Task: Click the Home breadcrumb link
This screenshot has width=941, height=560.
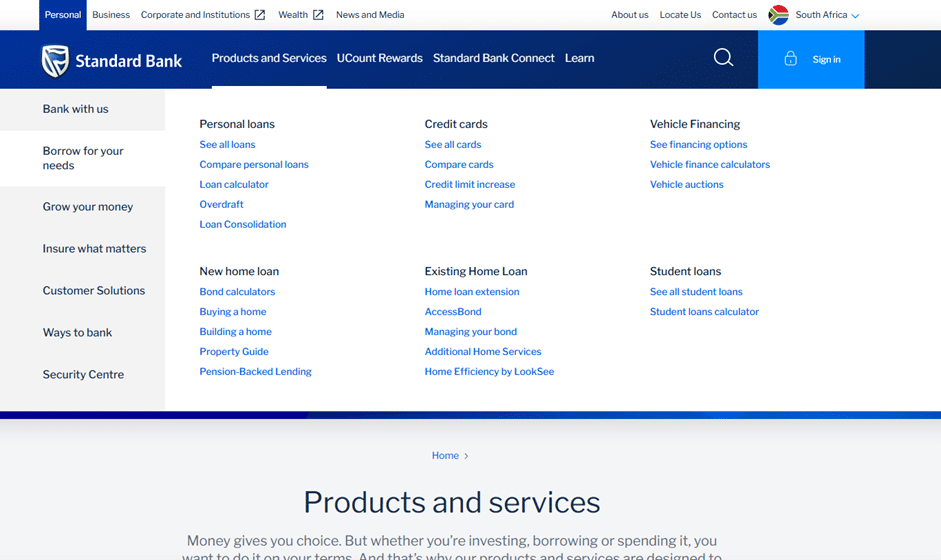Action: point(445,456)
